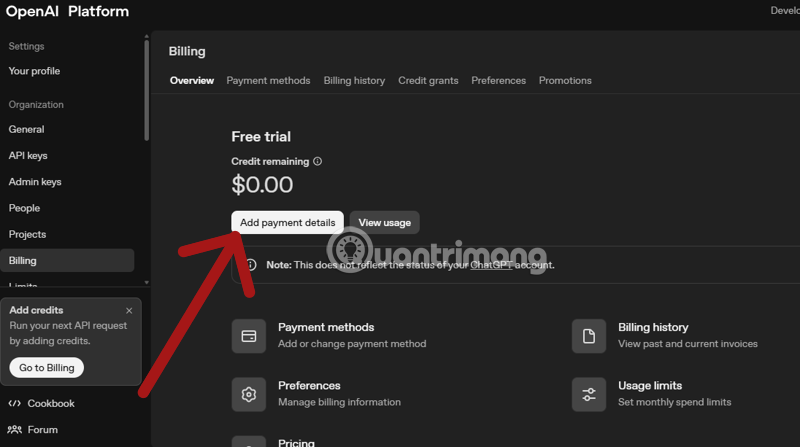Open the Credit grants tab

coord(428,81)
